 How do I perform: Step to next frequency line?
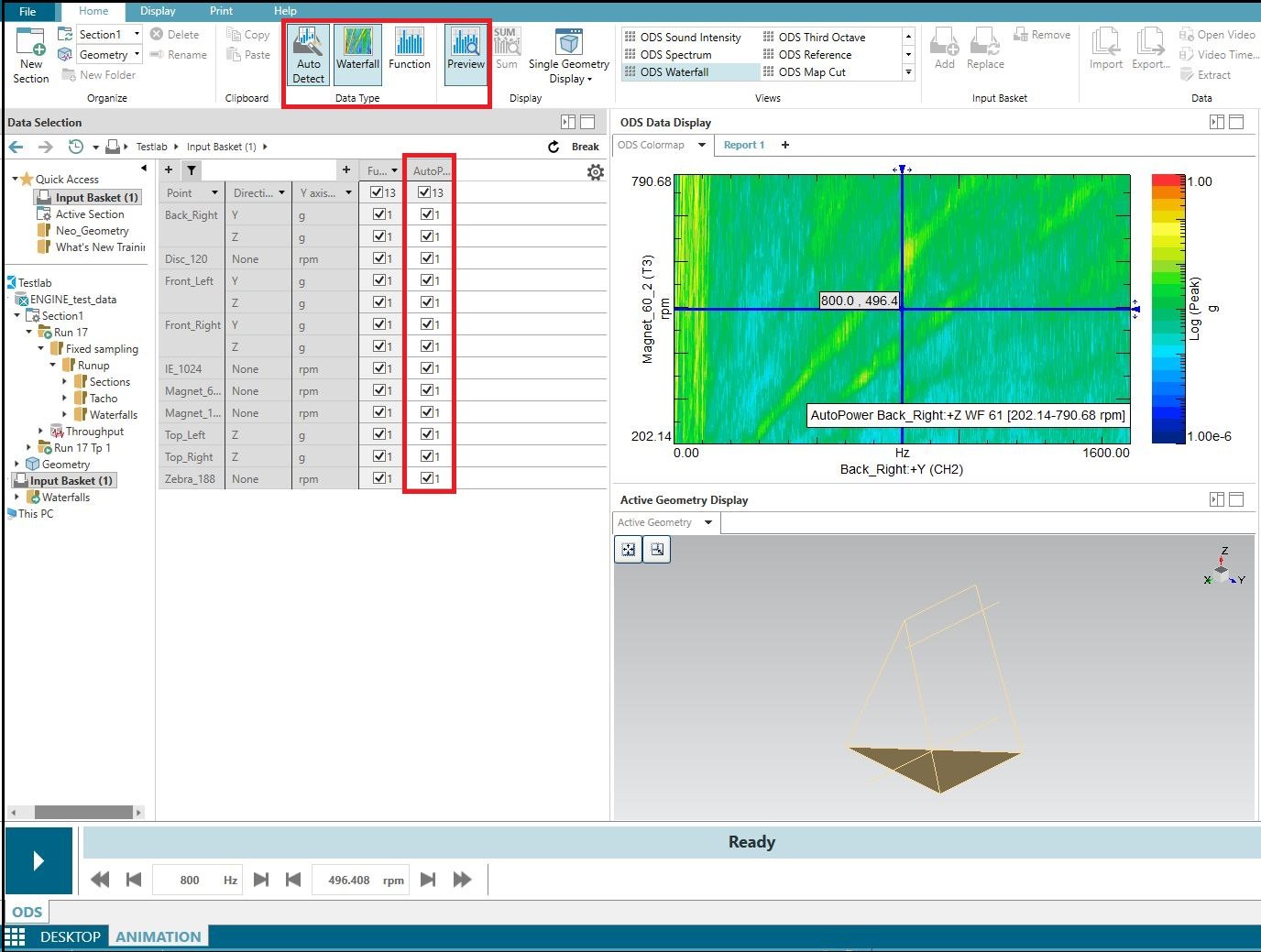click(x=261, y=880)
